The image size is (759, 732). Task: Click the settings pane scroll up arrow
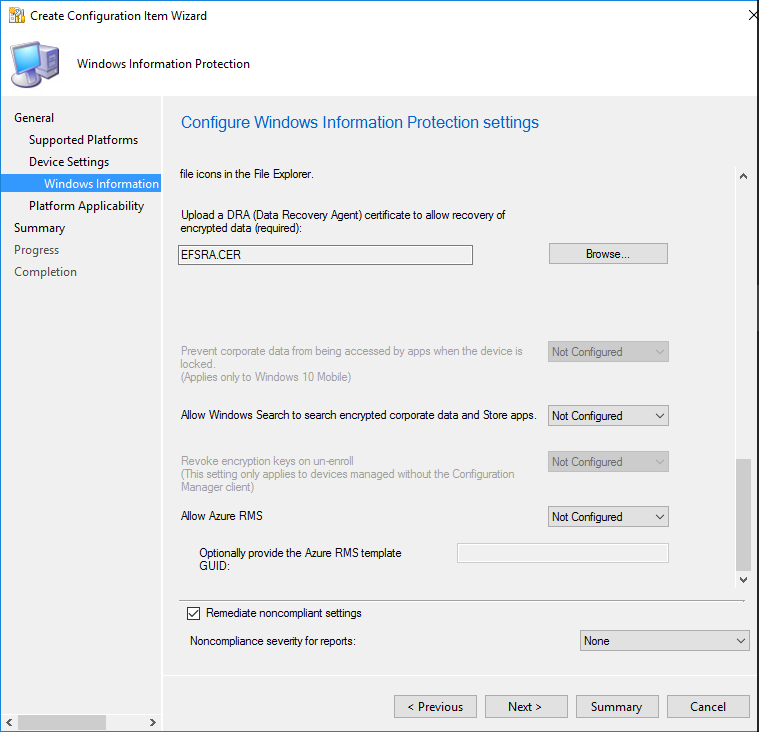742,176
